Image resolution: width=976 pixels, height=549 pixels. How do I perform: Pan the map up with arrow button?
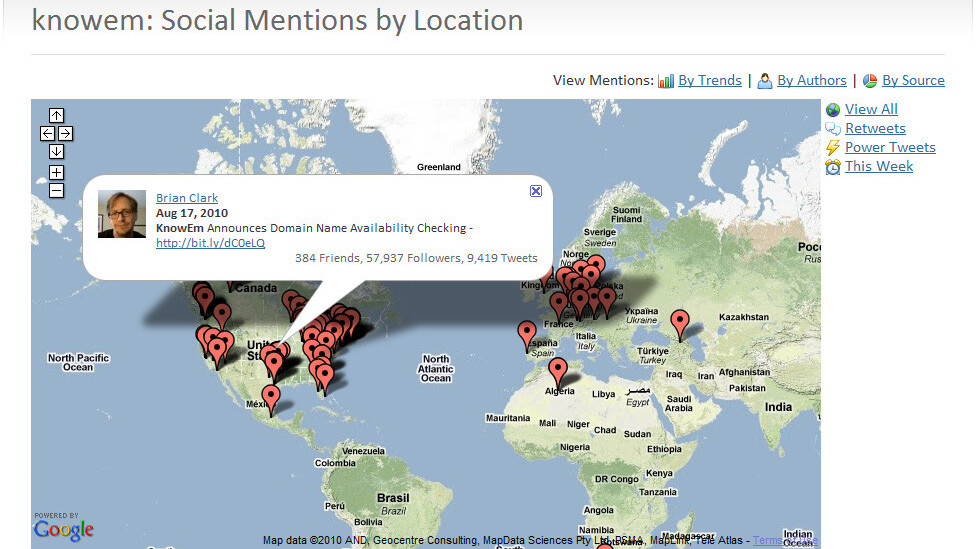click(x=56, y=116)
